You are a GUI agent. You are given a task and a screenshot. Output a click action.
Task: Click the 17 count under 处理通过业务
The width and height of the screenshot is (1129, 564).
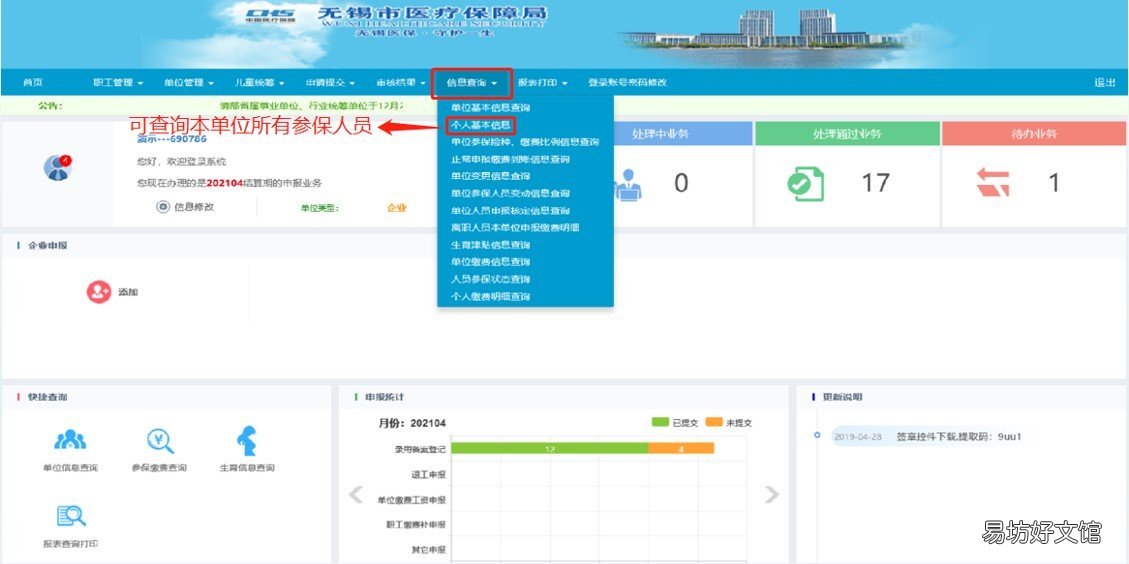pos(875,183)
